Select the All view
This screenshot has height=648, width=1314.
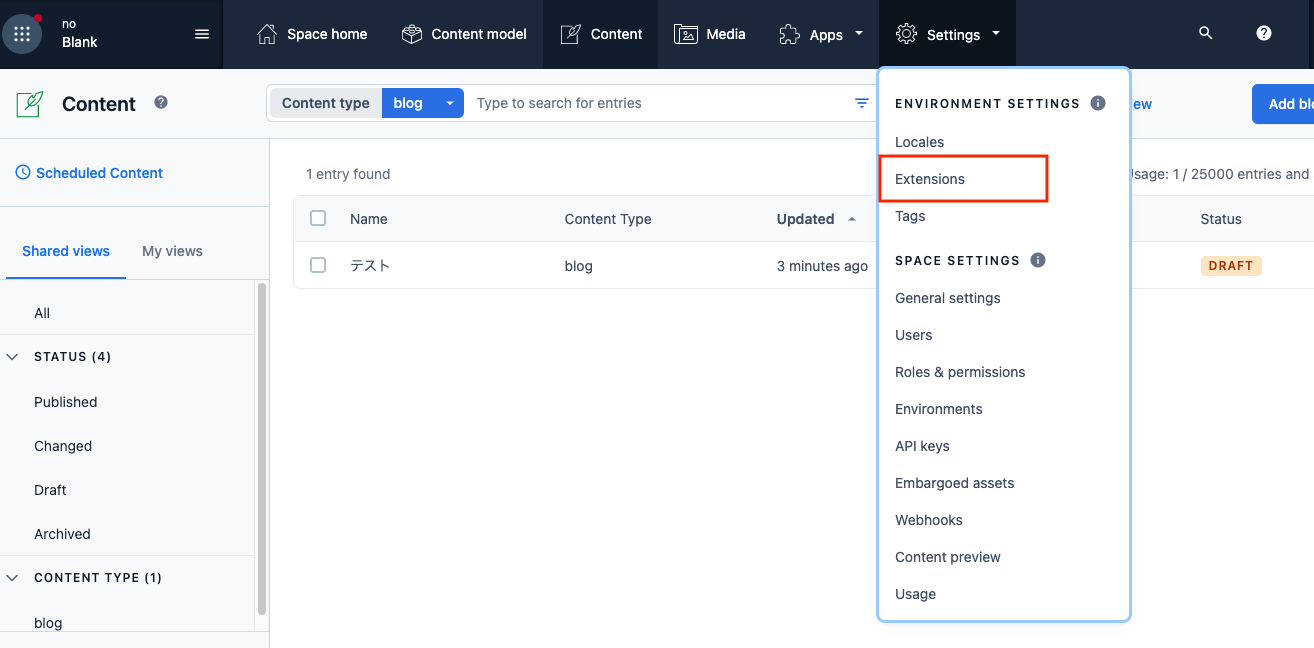[42, 313]
